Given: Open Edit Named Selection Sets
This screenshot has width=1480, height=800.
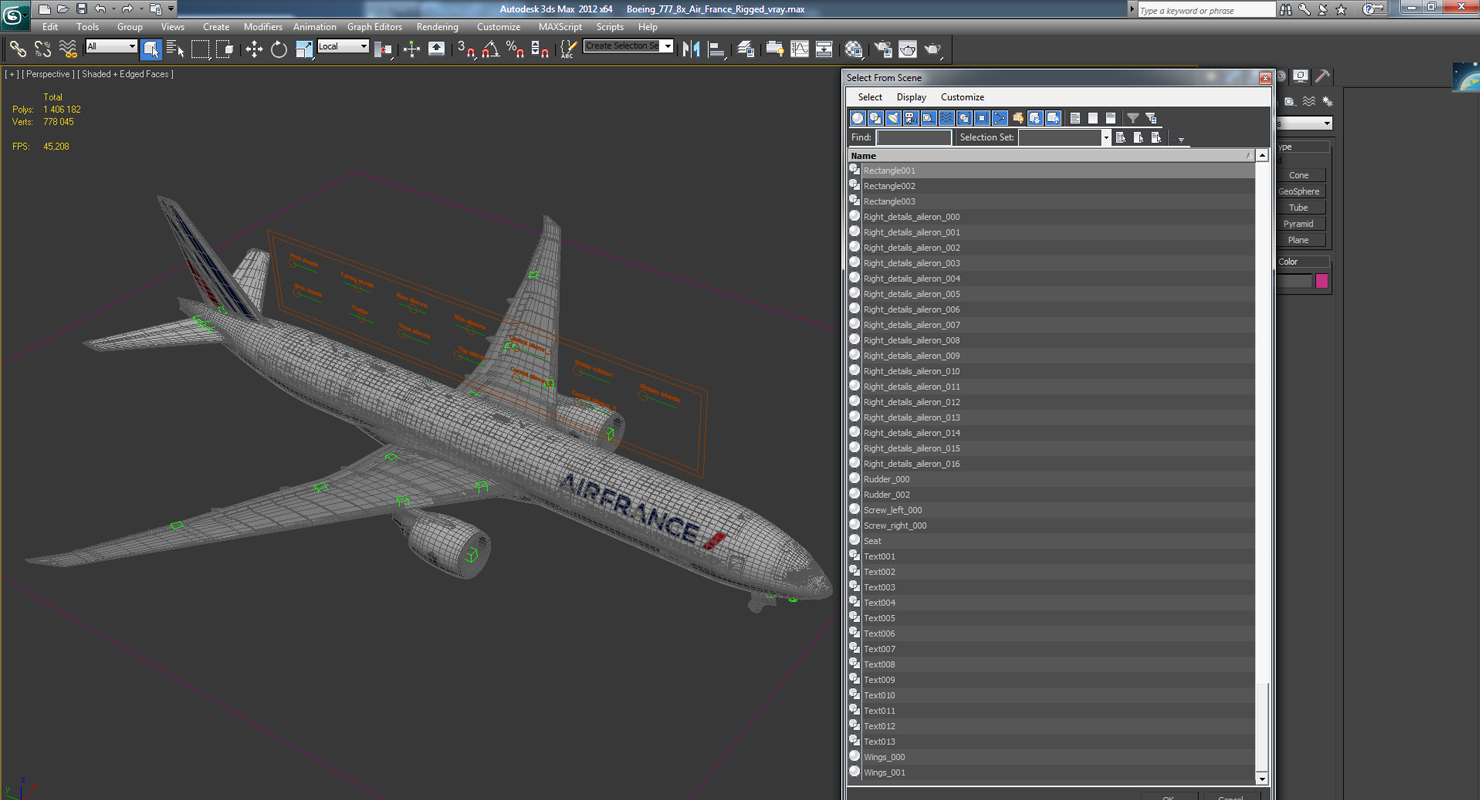Looking at the screenshot, I should (569, 48).
